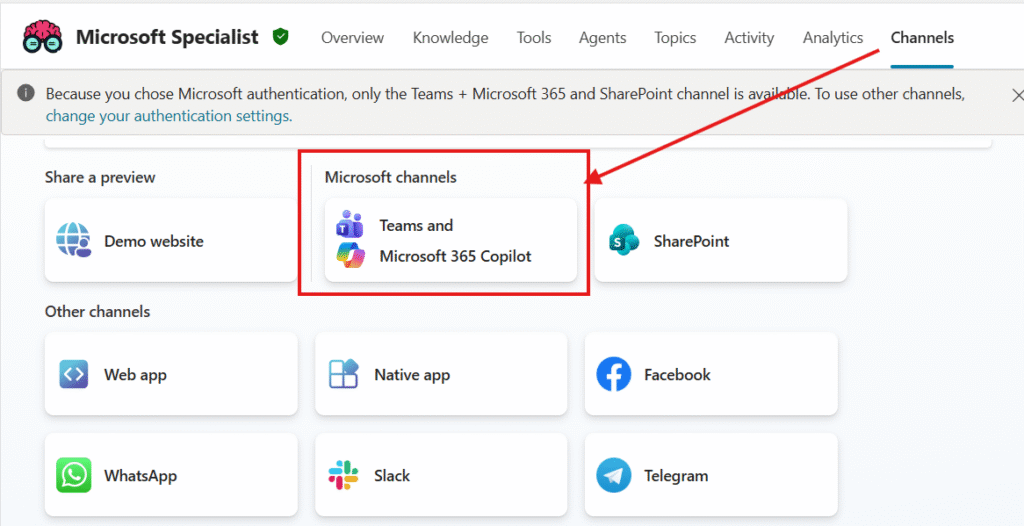Follow the change your authentication settings link
Screen dimensions: 1024x526
[x=169, y=116]
